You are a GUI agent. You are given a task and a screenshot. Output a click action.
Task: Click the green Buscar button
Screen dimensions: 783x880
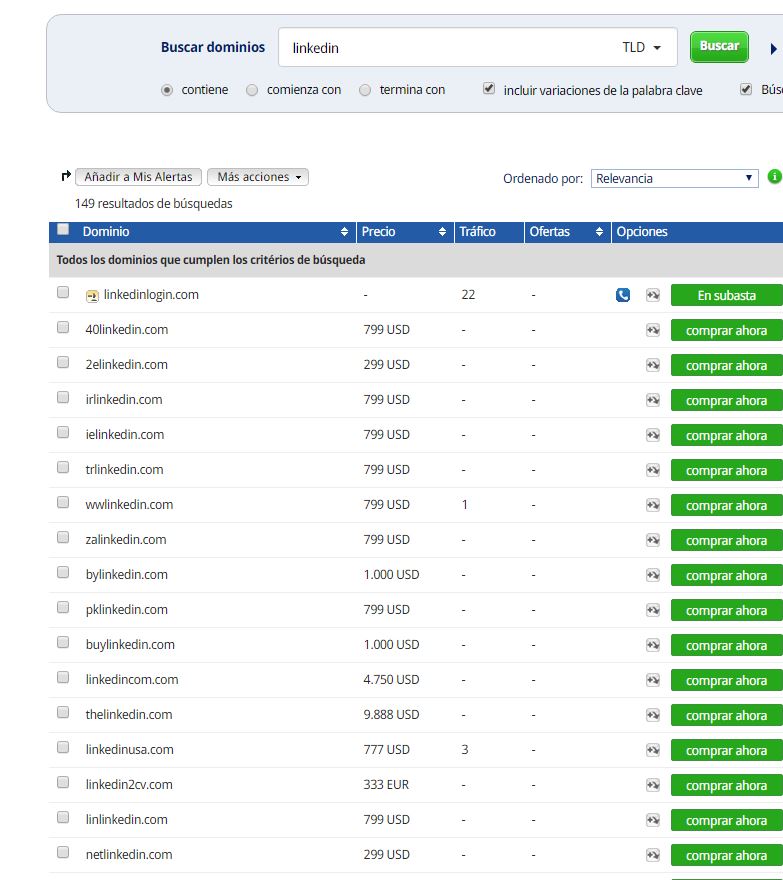(x=719, y=47)
